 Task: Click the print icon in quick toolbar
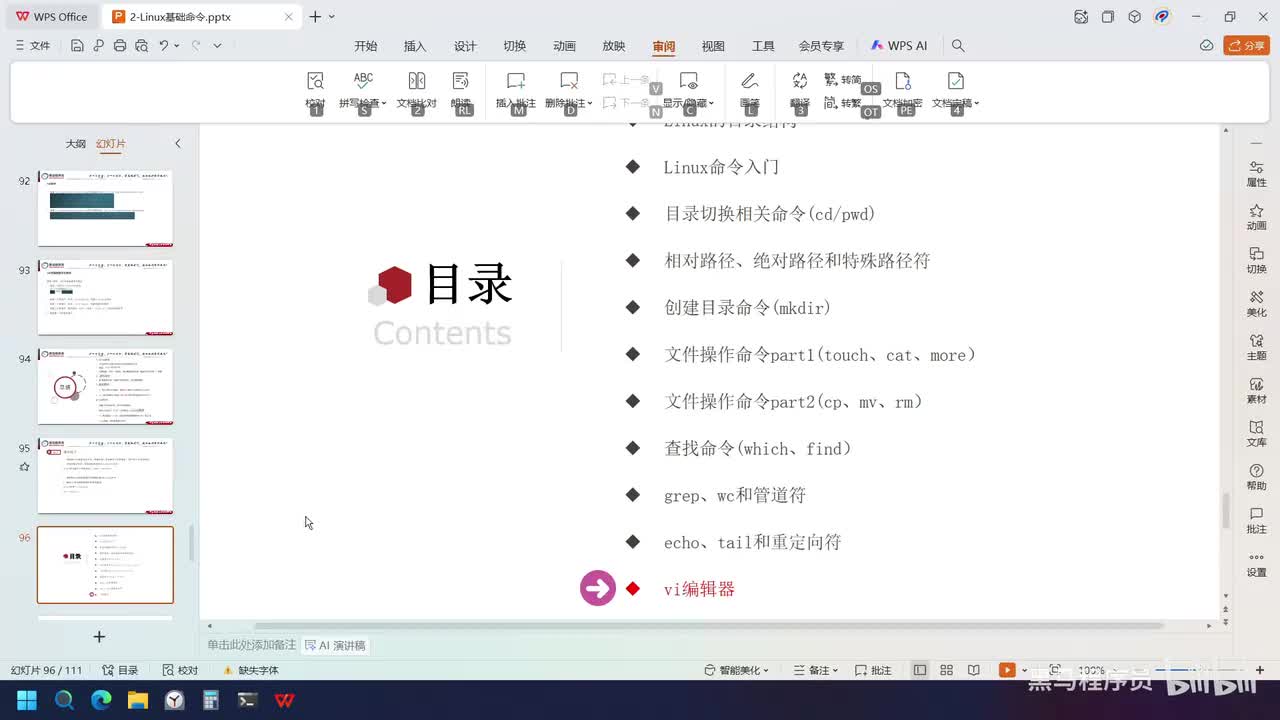[120, 46]
